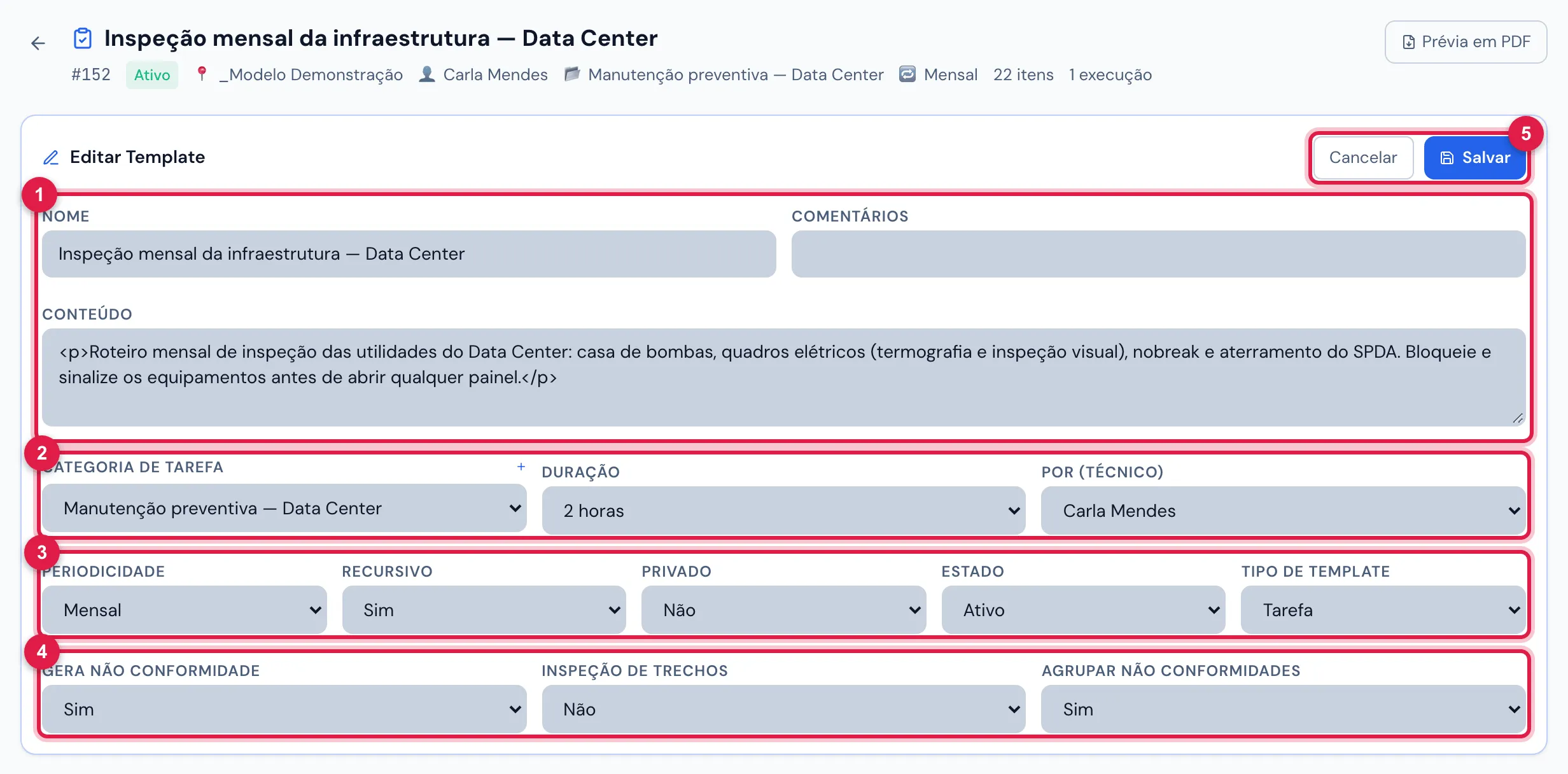Screen dimensions: 1568x774
Task: Click inside the Conteúdo text area
Action: (x=784, y=377)
